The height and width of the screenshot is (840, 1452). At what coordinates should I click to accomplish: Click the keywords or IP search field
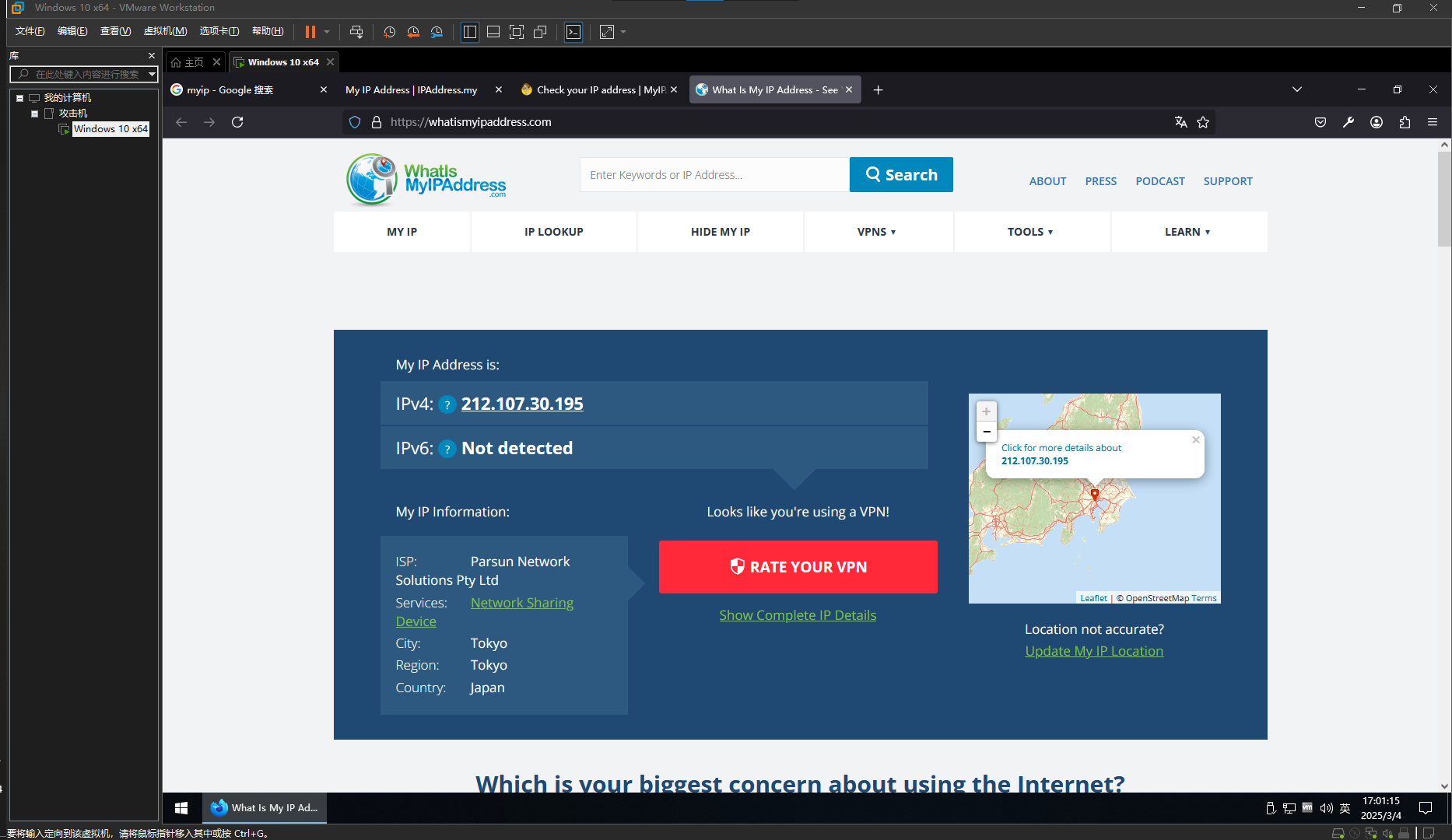click(x=714, y=175)
